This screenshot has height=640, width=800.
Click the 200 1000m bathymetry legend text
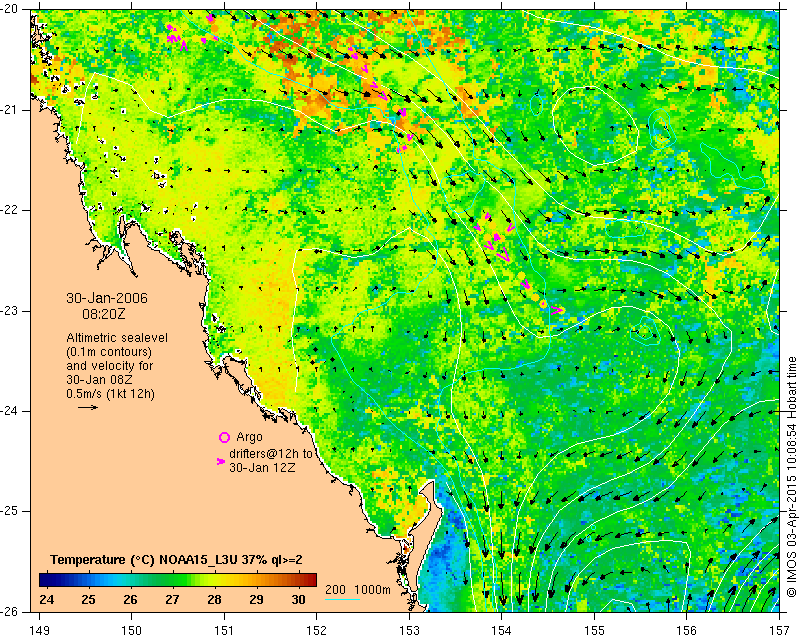pos(358,589)
